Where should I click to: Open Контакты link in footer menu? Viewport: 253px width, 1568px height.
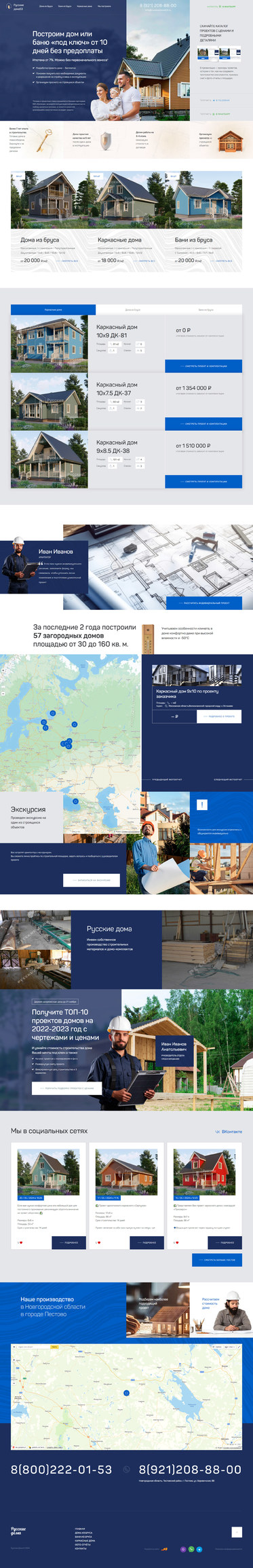[x=81, y=1548]
